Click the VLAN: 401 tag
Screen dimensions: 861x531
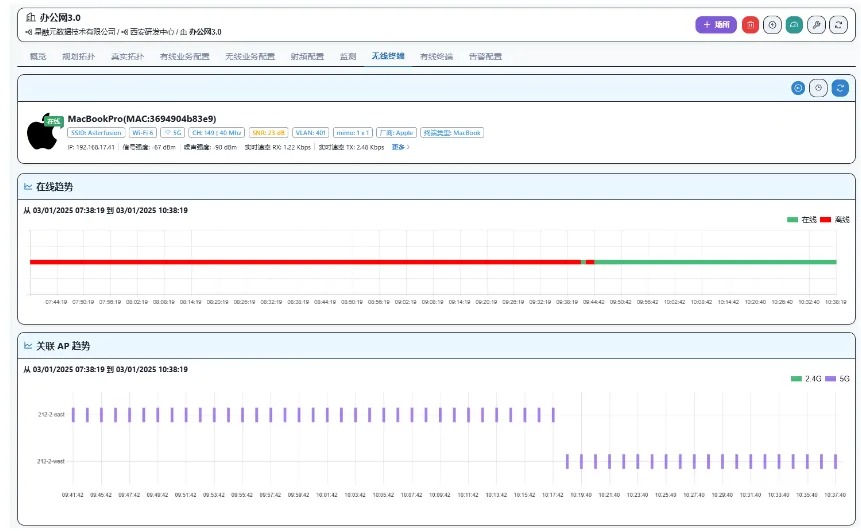[x=310, y=132]
